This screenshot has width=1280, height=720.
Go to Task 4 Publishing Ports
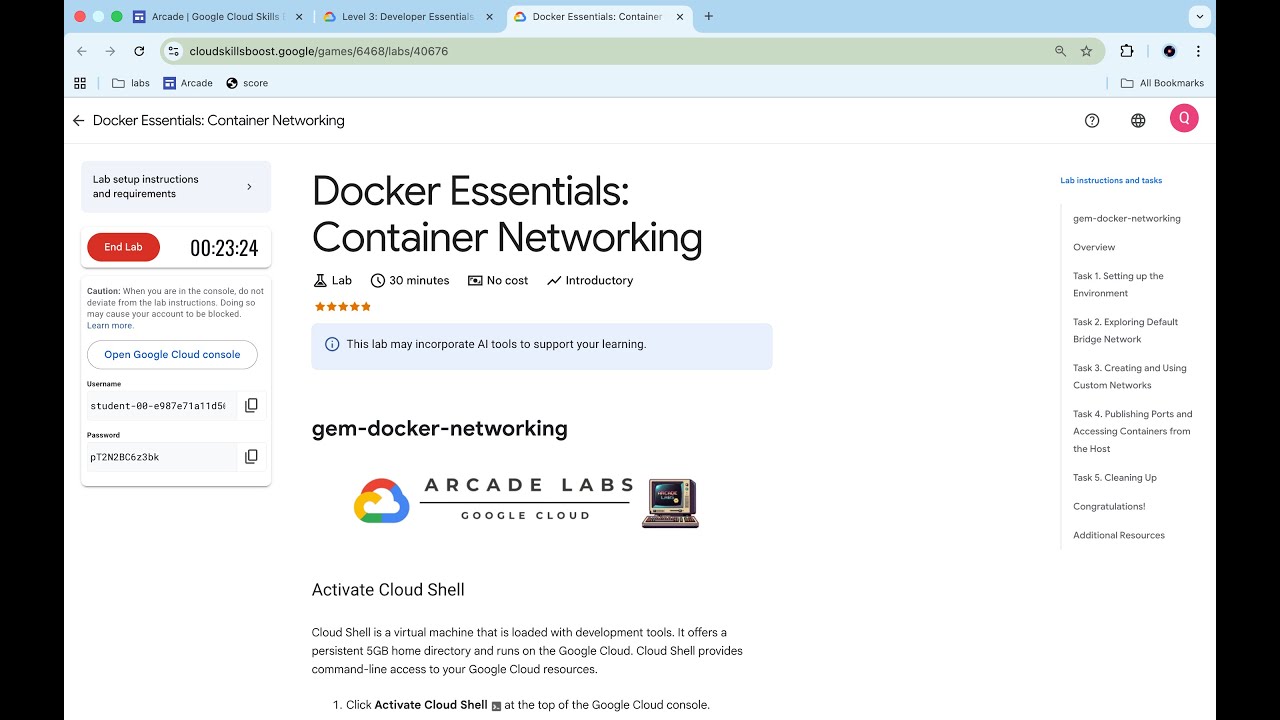(1132, 431)
